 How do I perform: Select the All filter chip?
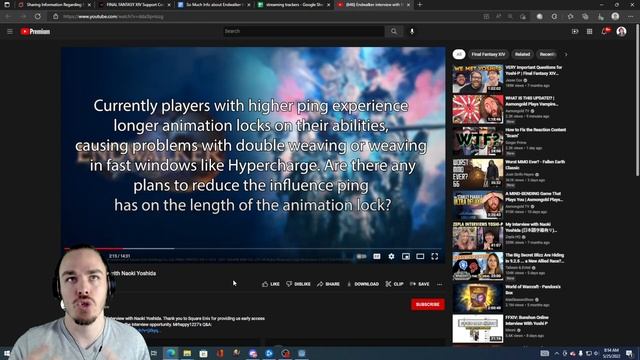click(x=459, y=54)
